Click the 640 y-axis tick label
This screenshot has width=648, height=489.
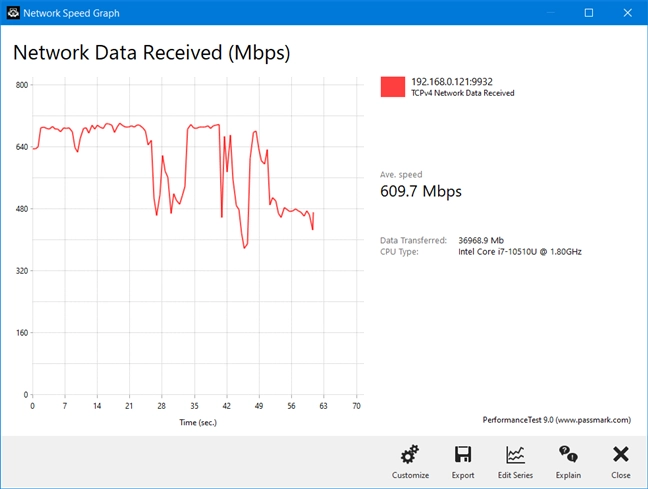coord(22,147)
